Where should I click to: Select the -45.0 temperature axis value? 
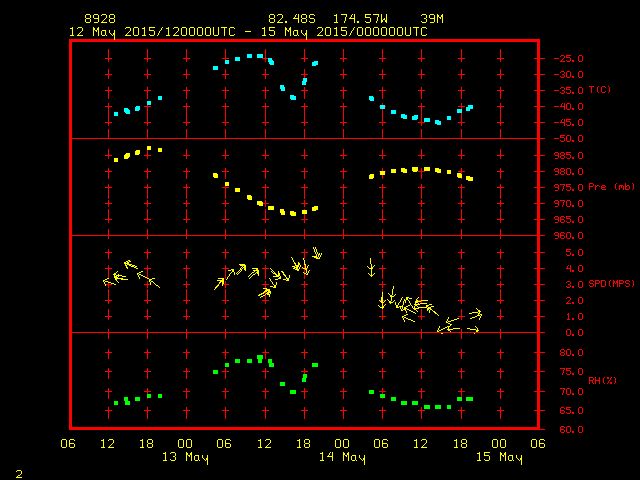(x=569, y=123)
